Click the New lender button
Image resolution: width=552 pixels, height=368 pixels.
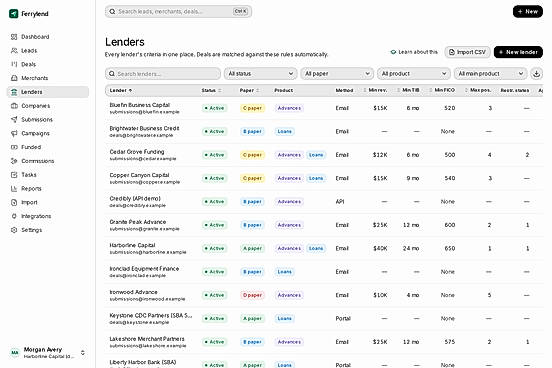coord(518,52)
